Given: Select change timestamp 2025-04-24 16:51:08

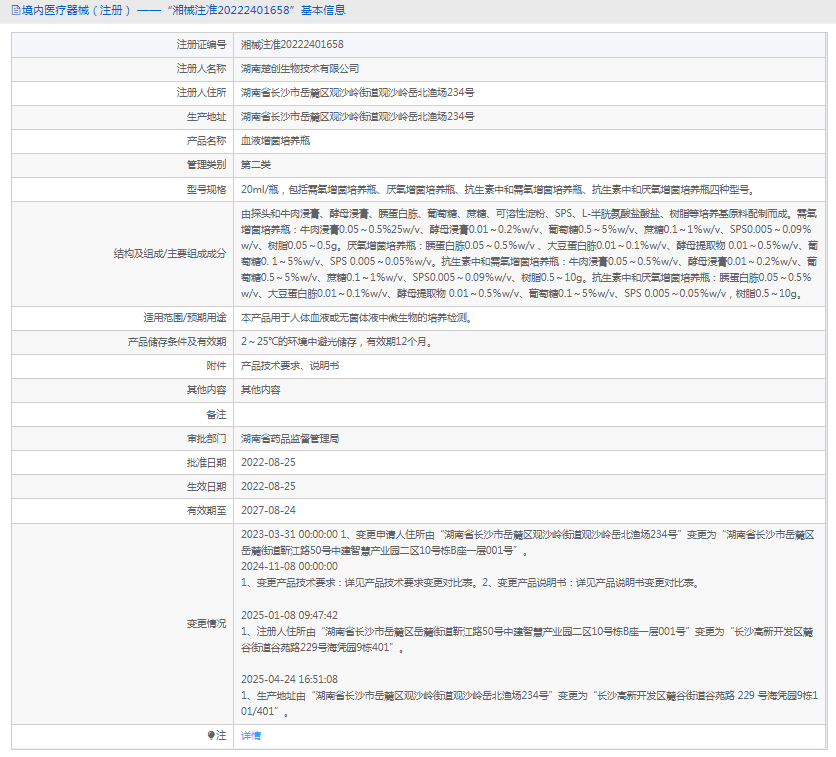Looking at the screenshot, I should click(x=289, y=680).
